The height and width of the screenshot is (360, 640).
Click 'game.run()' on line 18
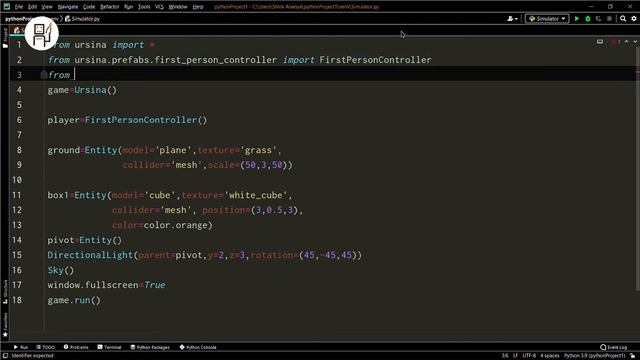click(74, 300)
